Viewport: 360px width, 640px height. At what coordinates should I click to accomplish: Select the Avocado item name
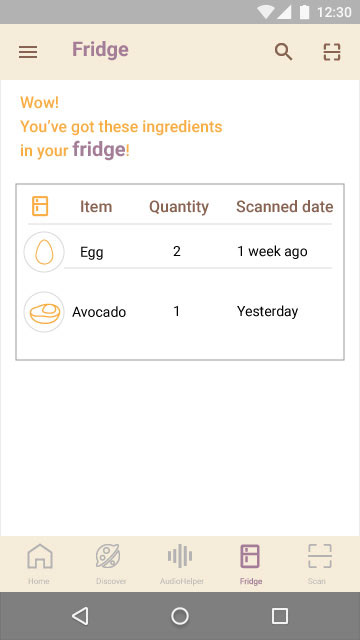[99, 312]
